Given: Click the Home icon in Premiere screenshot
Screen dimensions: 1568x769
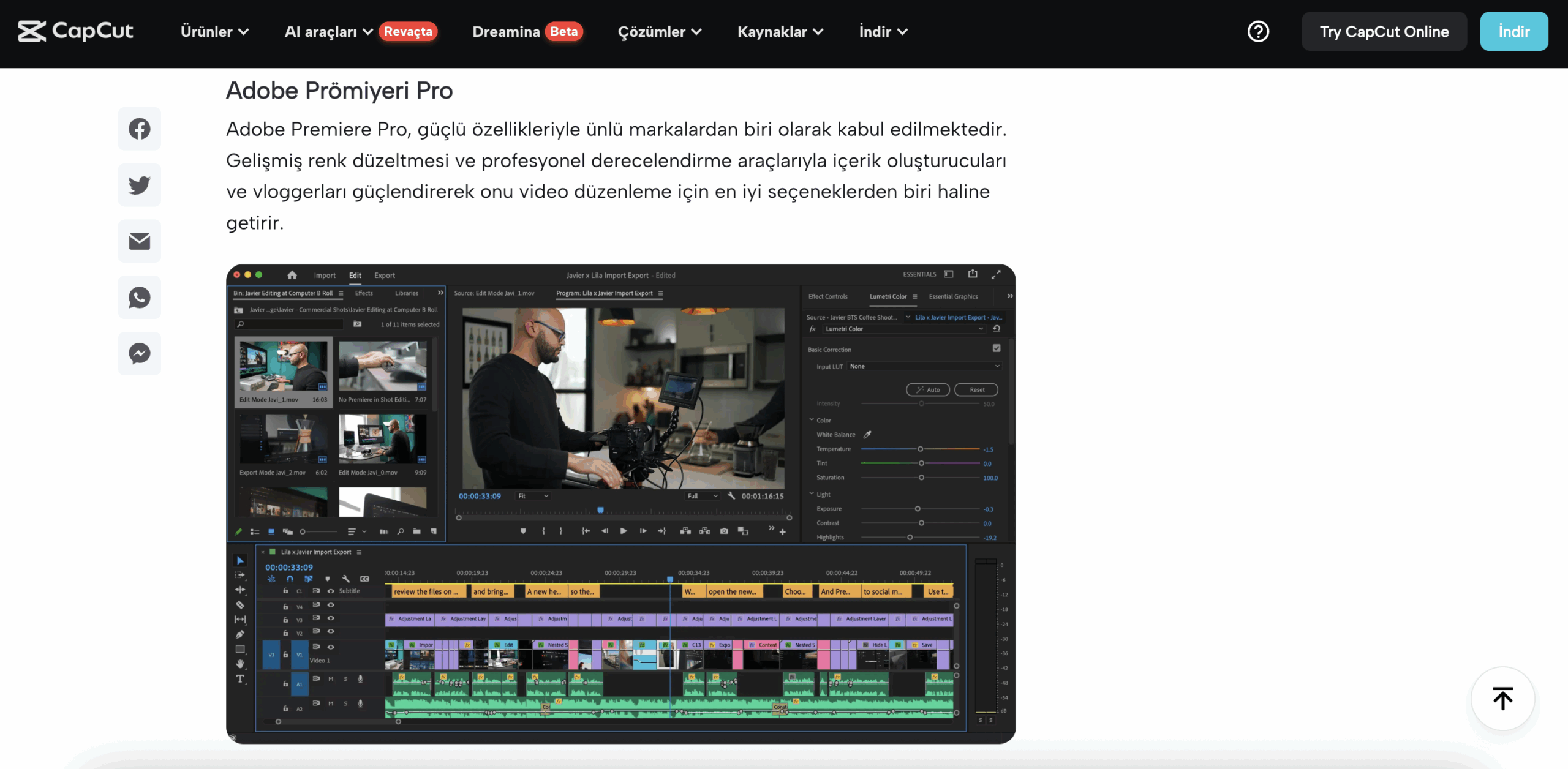Looking at the screenshot, I should coord(292,275).
